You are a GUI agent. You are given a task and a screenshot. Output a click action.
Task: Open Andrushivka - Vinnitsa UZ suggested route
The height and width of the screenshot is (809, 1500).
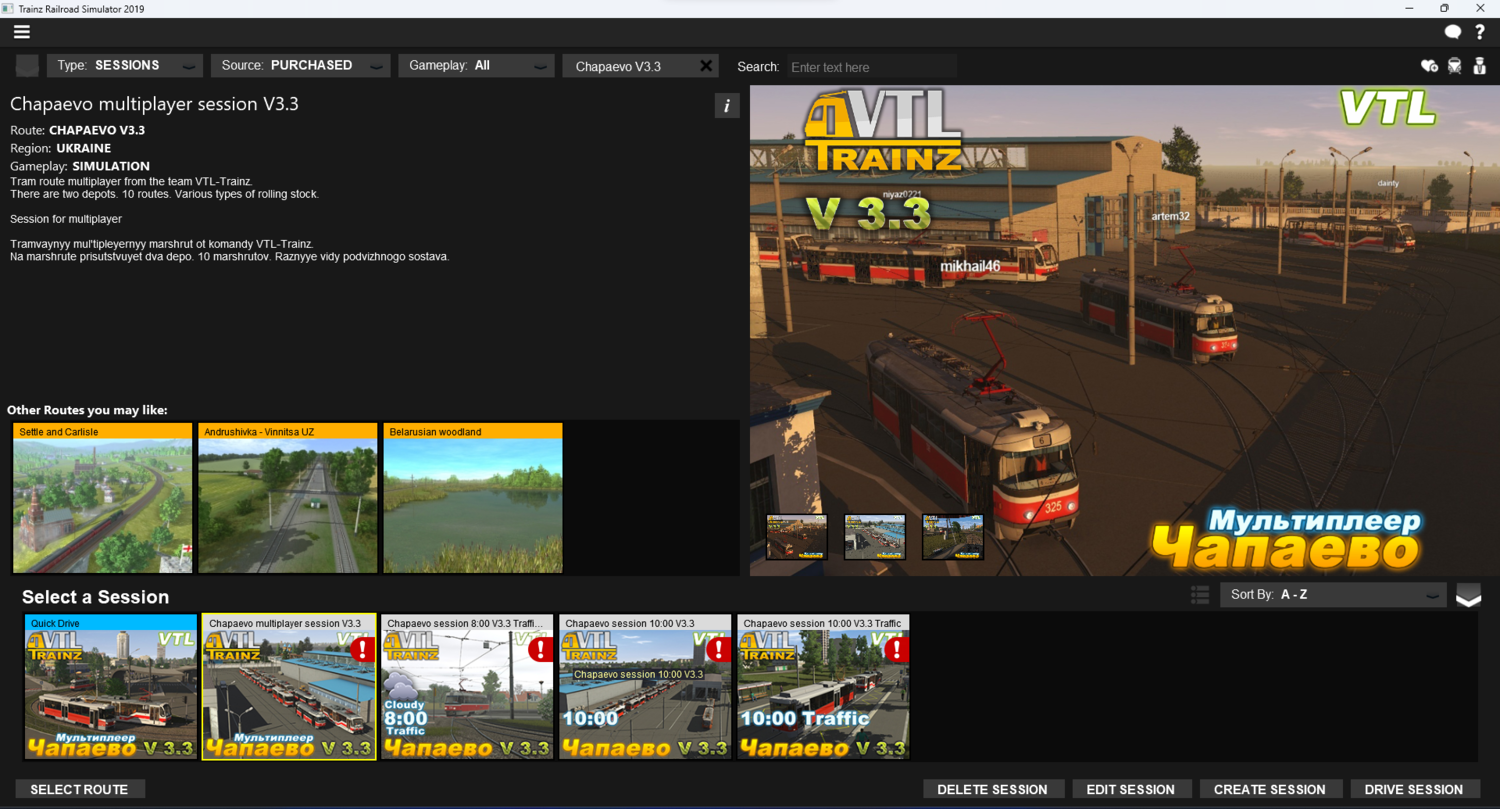point(288,498)
